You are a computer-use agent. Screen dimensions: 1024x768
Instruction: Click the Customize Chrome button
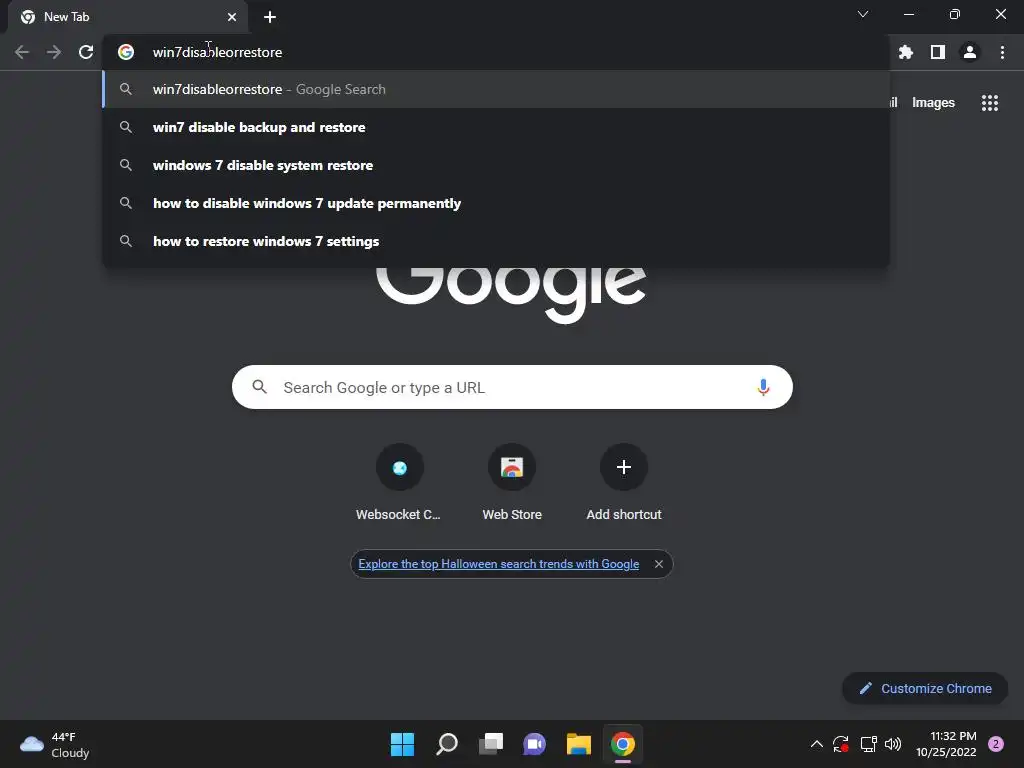point(925,688)
